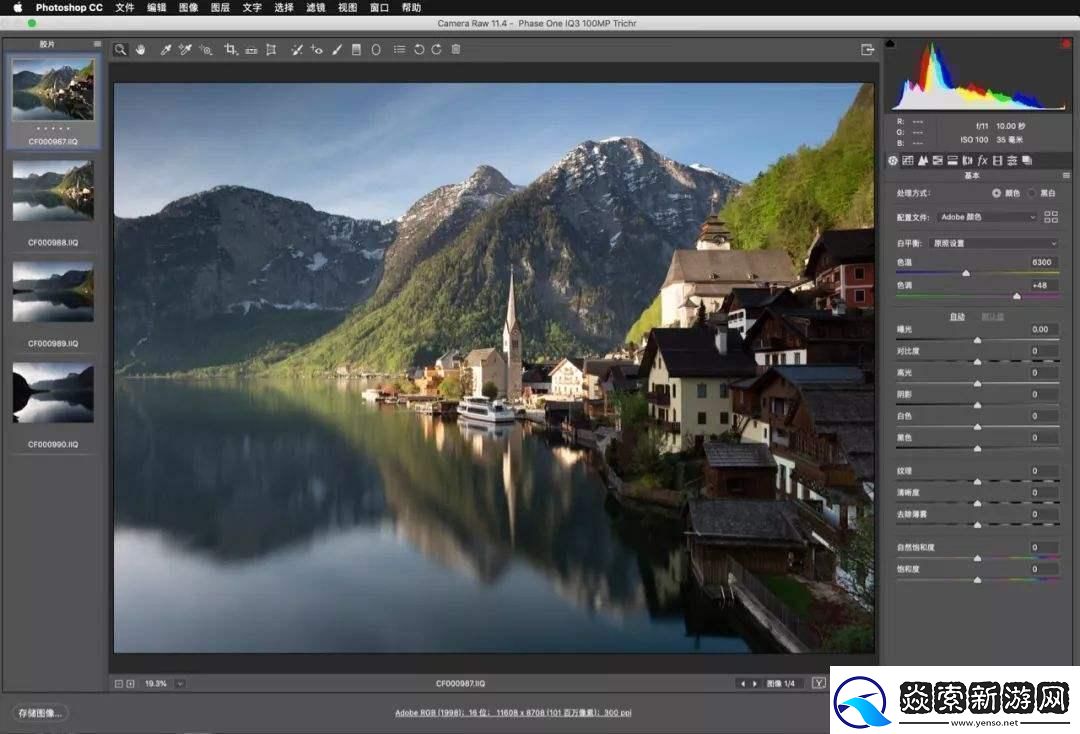
Task: Open the 配置文件 Adobe 颜色 profile dropdown
Action: tap(988, 217)
